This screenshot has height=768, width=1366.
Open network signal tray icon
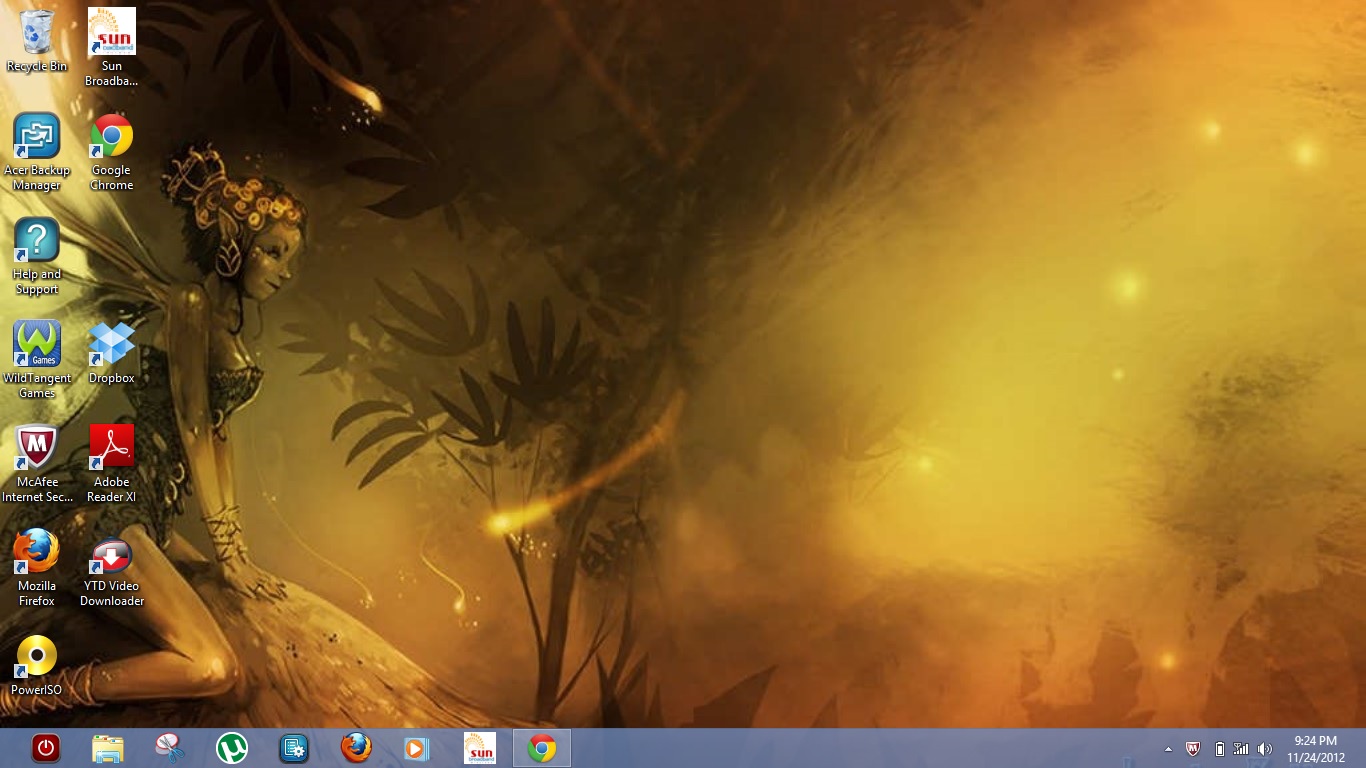(1241, 749)
